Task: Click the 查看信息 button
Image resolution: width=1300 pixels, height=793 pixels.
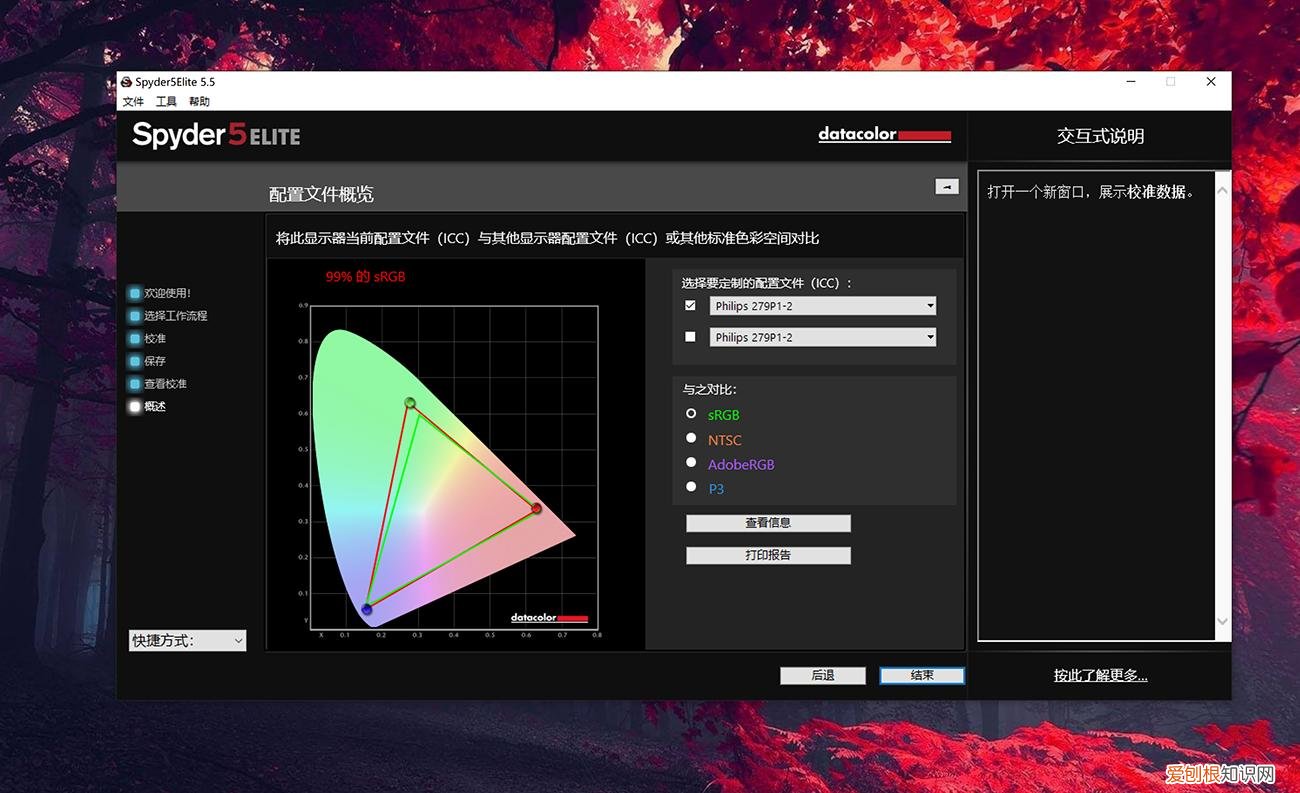Action: point(768,523)
